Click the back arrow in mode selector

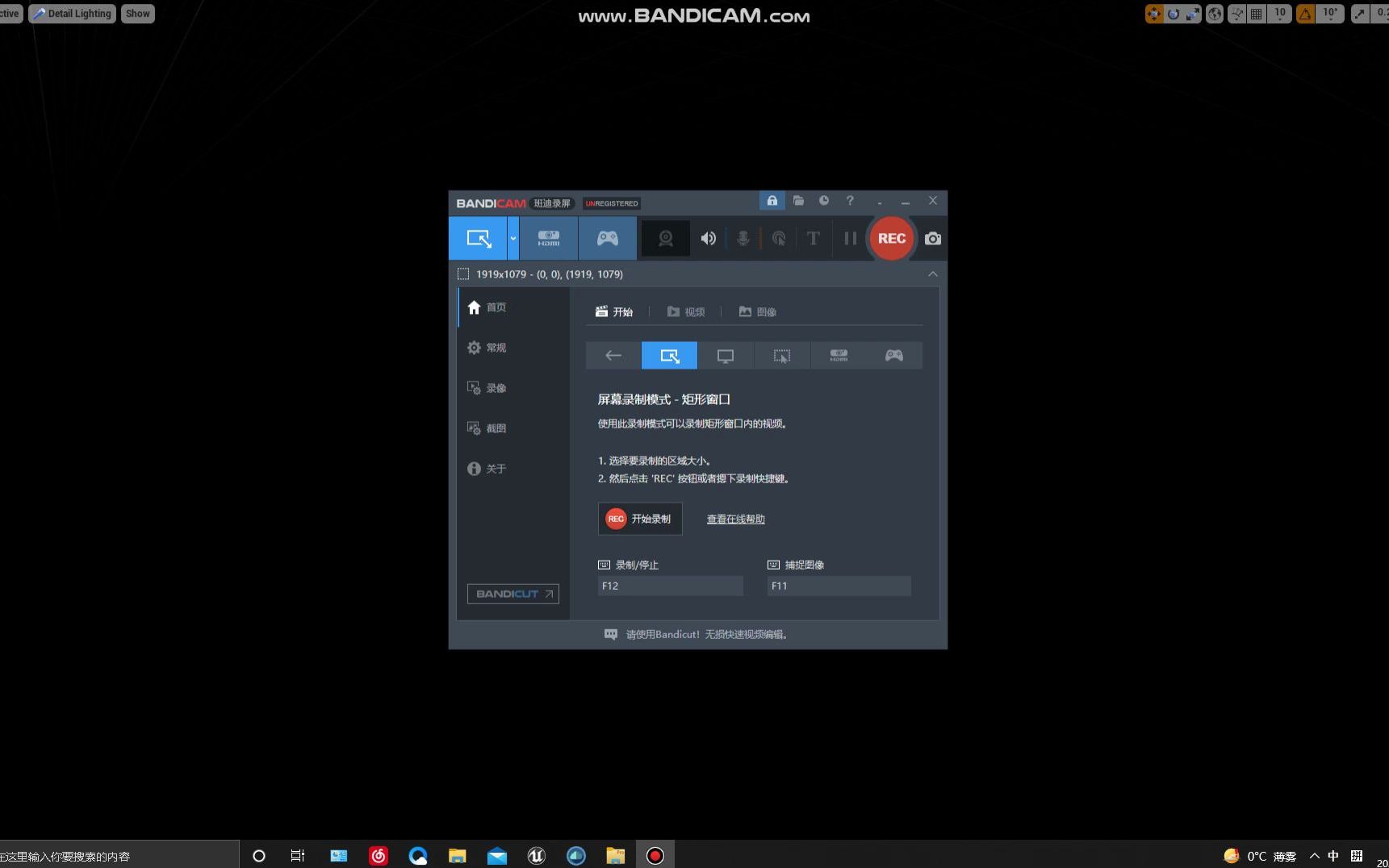click(613, 355)
